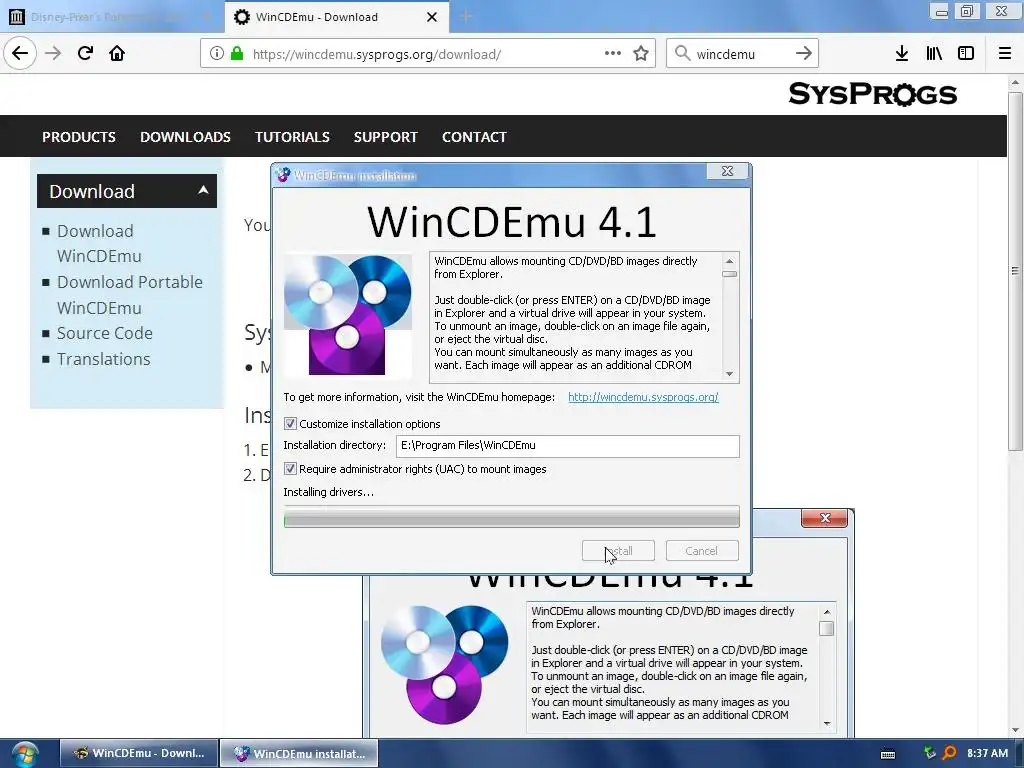
Task: Open a new tab with plus icon
Action: [466, 16]
